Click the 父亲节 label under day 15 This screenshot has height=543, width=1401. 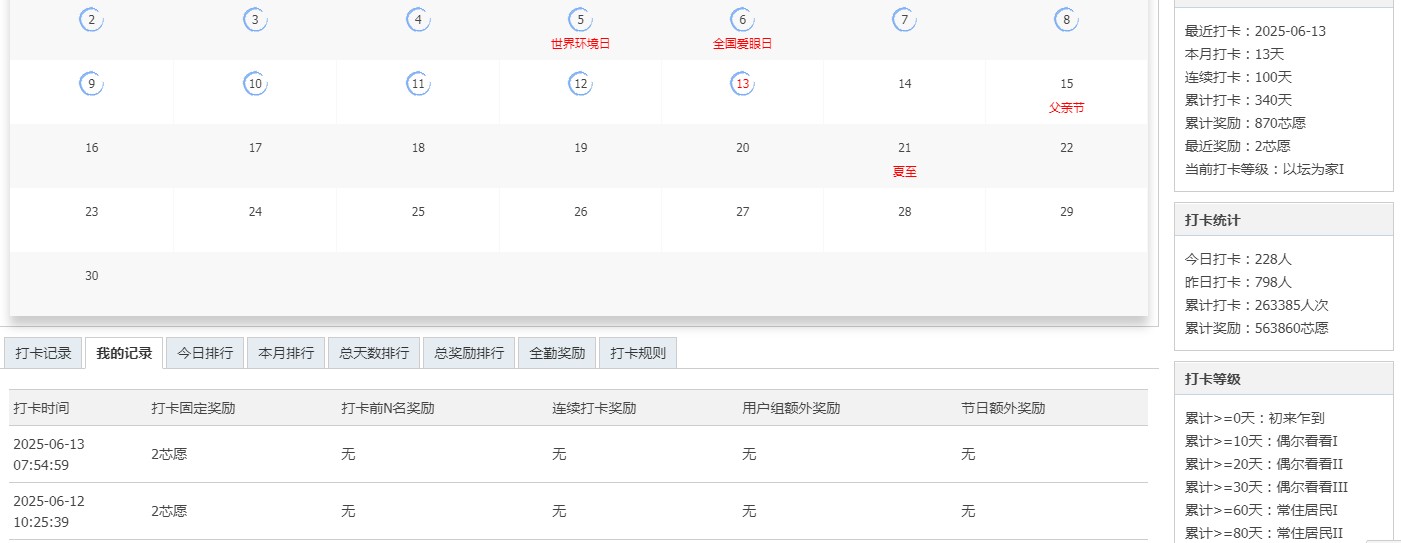(1066, 108)
